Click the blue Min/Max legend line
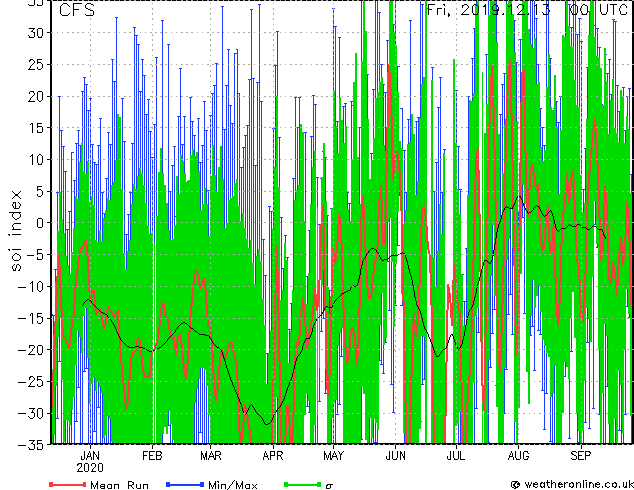The height and width of the screenshot is (490, 634). click(x=185, y=484)
